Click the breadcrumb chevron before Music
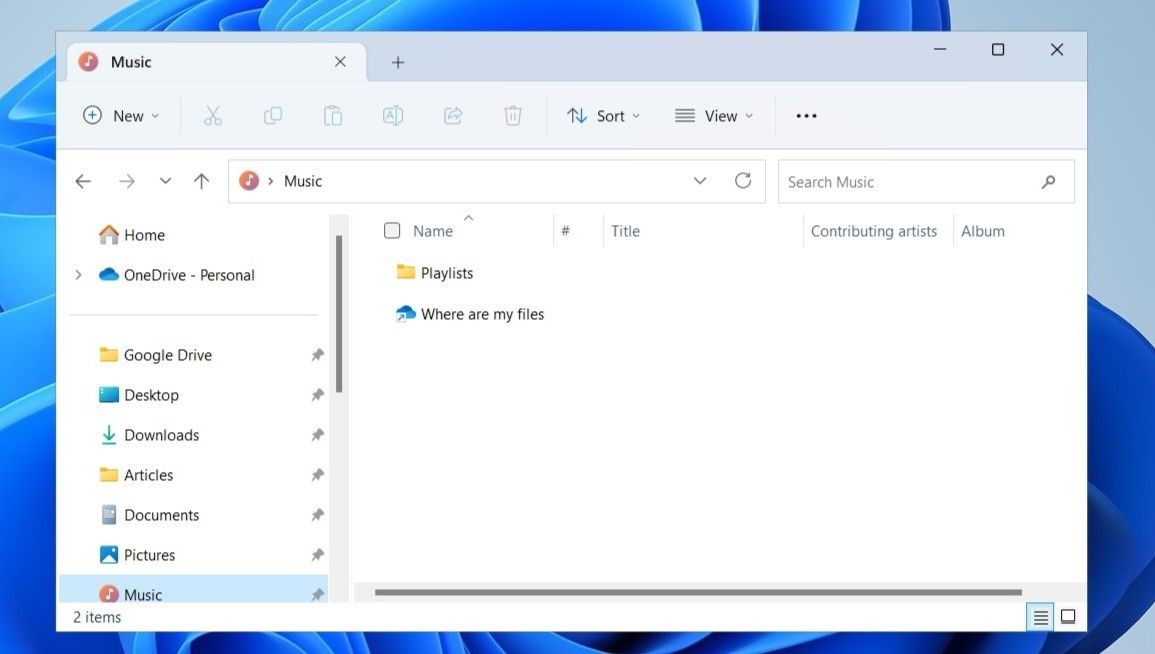The width and height of the screenshot is (1155, 654). pos(270,181)
